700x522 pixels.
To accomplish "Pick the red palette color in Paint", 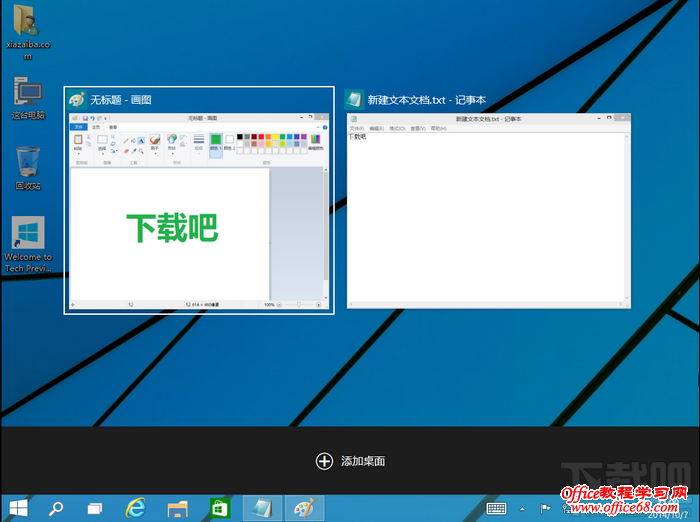I will [x=261, y=137].
